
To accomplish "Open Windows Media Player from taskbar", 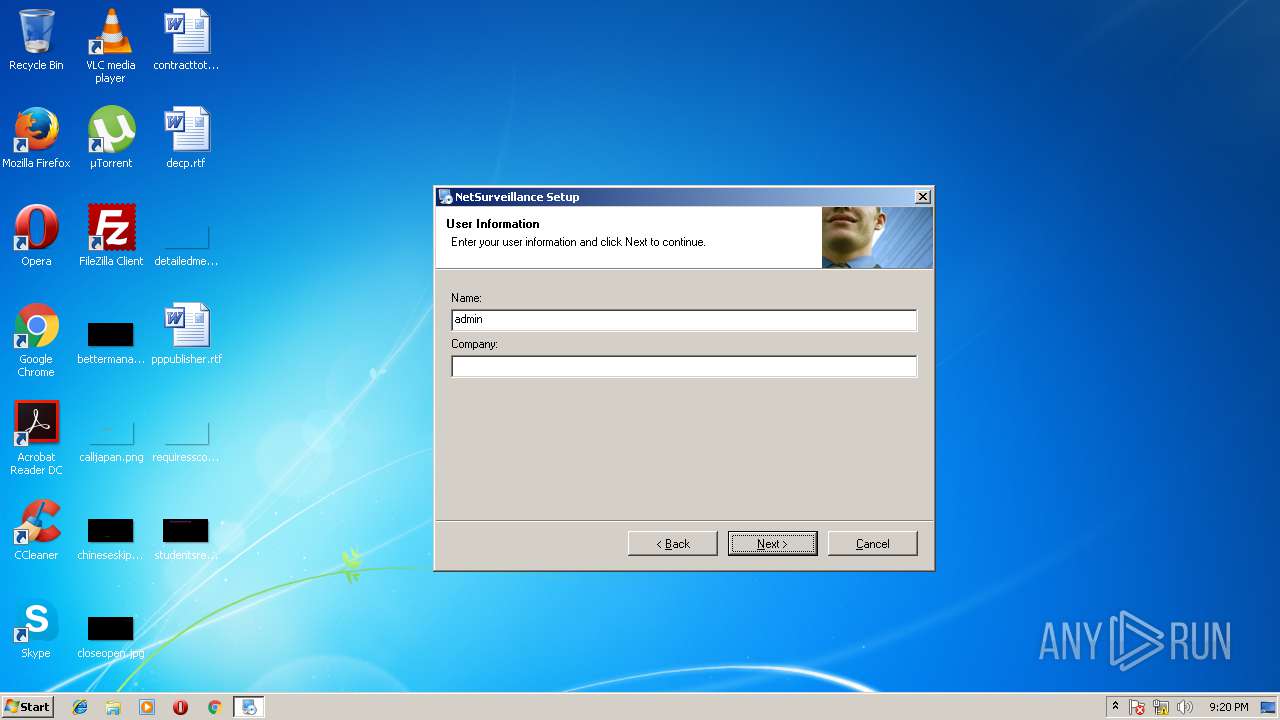I will pyautogui.click(x=147, y=707).
